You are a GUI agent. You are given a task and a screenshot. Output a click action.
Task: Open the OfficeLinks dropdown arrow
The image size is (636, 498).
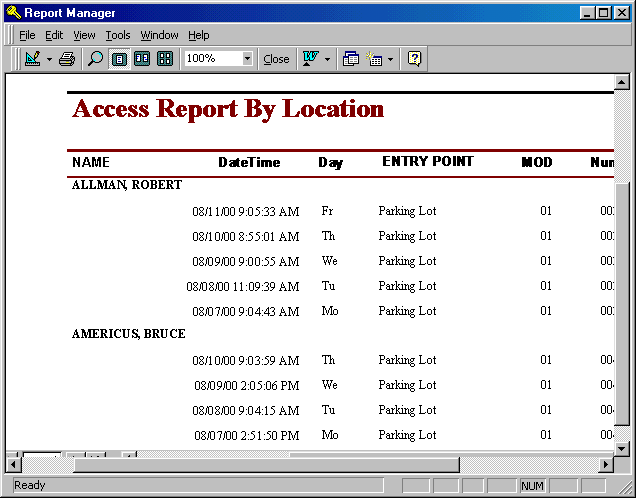click(x=327, y=59)
